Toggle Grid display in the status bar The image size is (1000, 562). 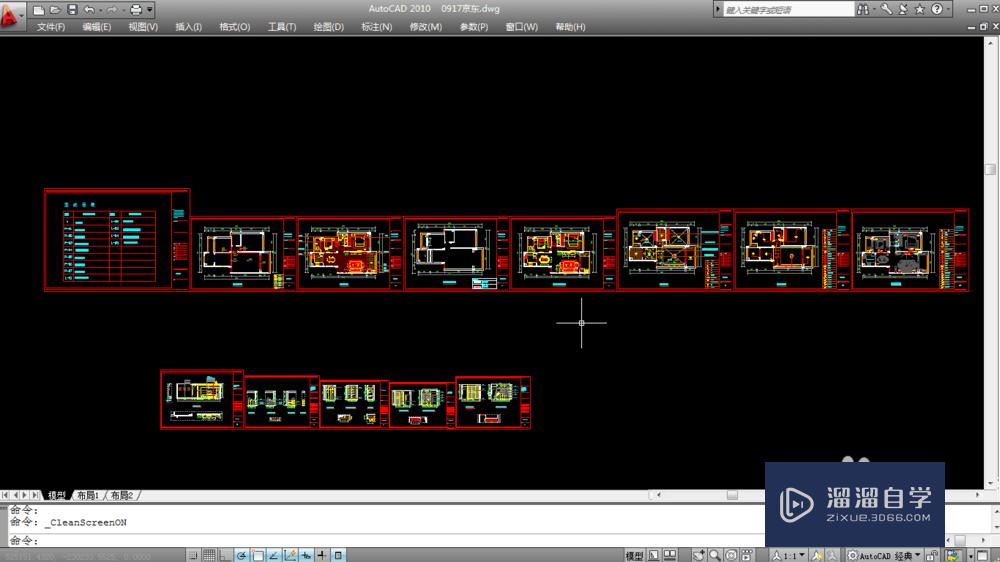coord(209,555)
